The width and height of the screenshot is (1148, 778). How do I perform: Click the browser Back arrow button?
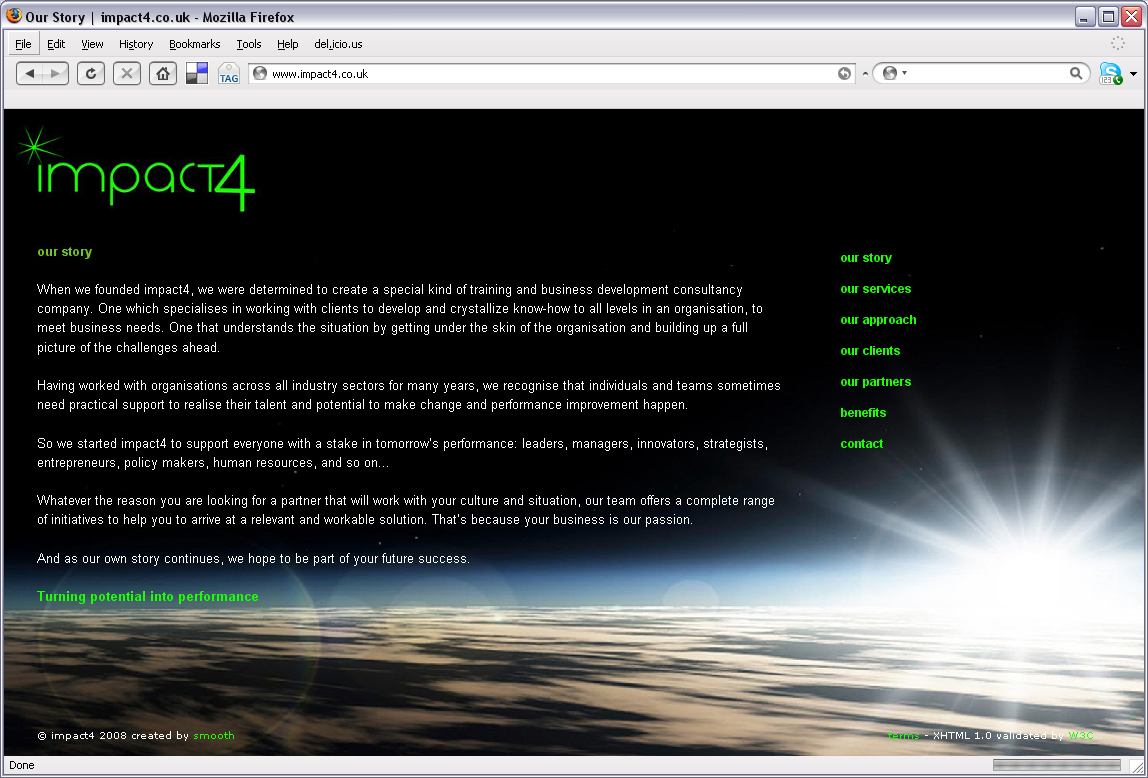(30, 73)
